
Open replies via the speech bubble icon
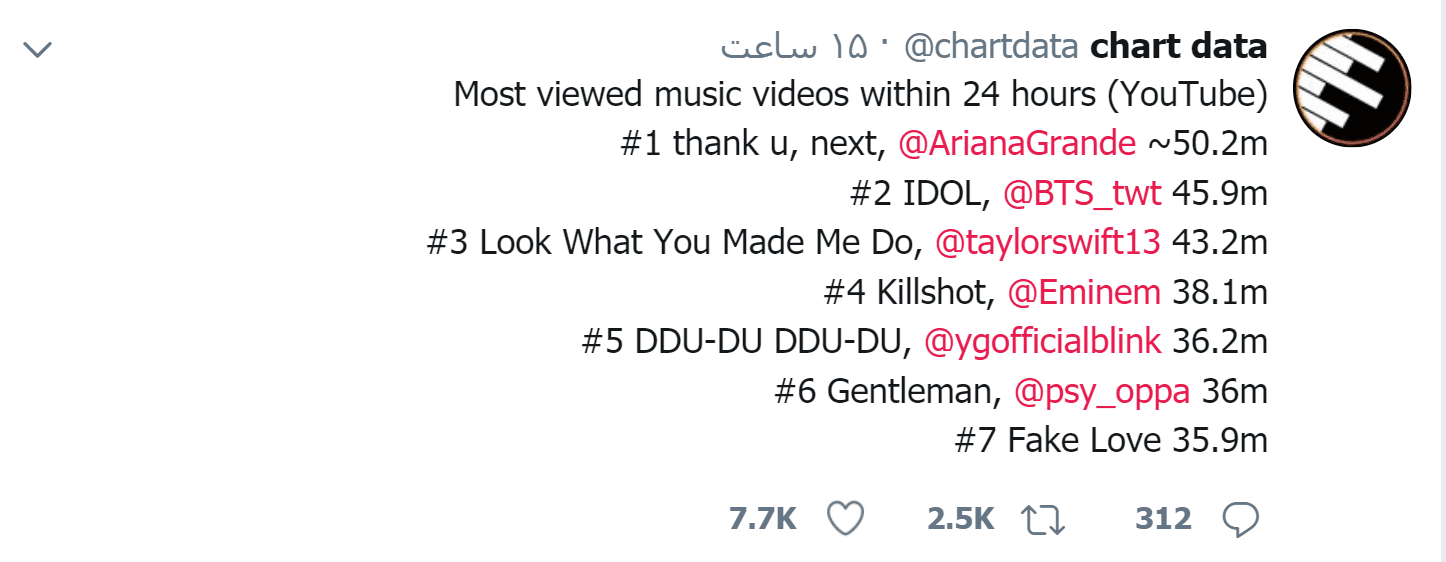coord(1242,518)
